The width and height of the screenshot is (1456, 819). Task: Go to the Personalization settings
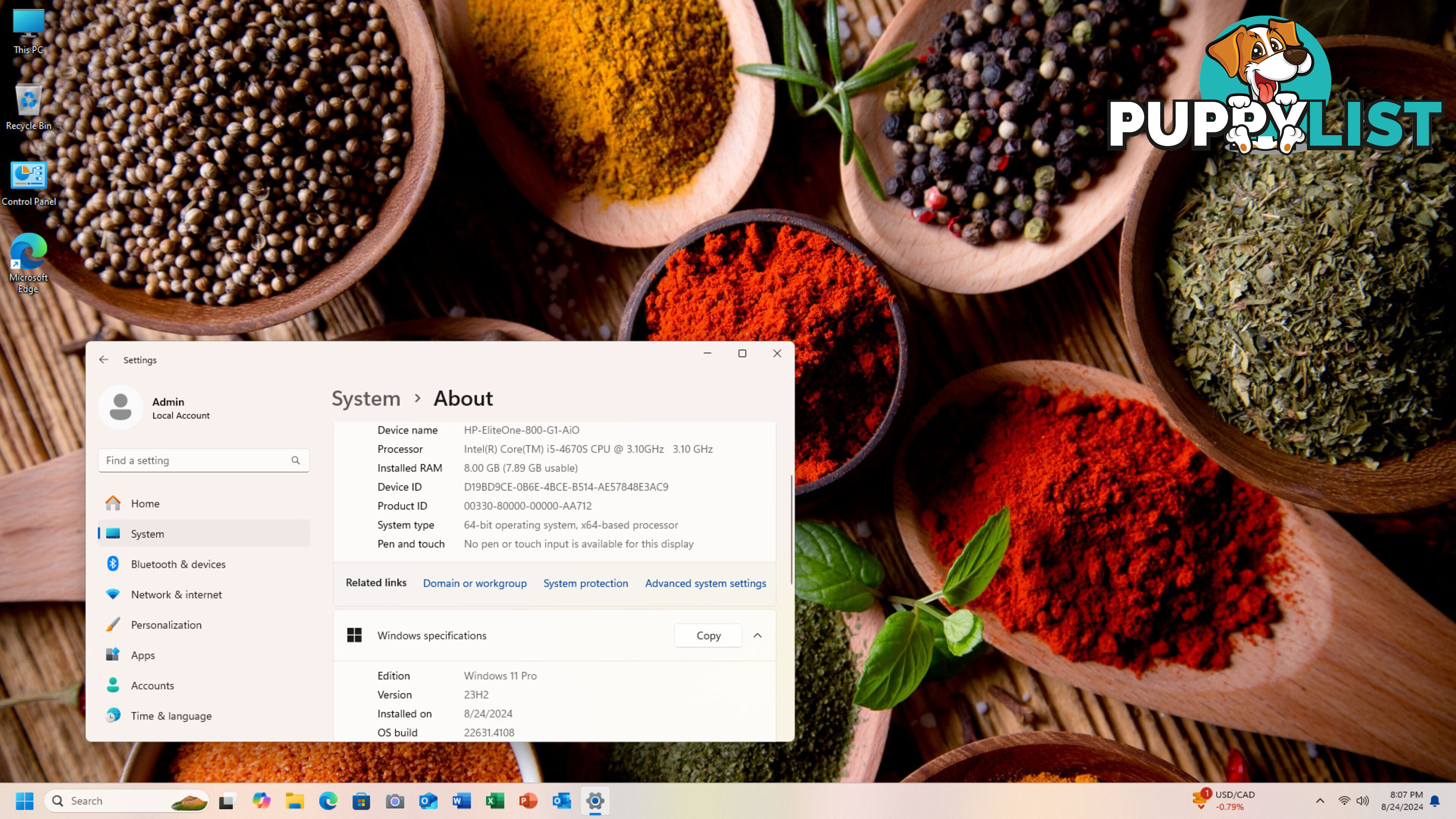tap(204, 624)
